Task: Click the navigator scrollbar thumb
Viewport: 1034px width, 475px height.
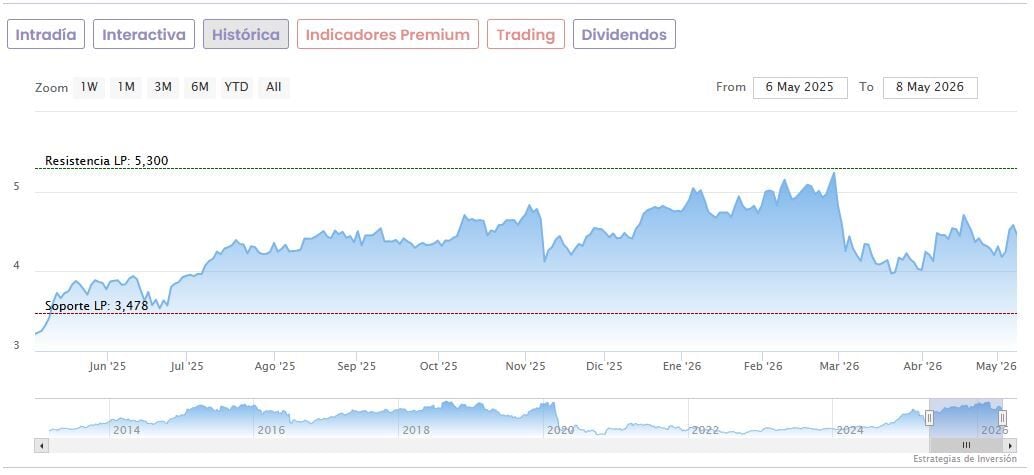Action: point(966,446)
